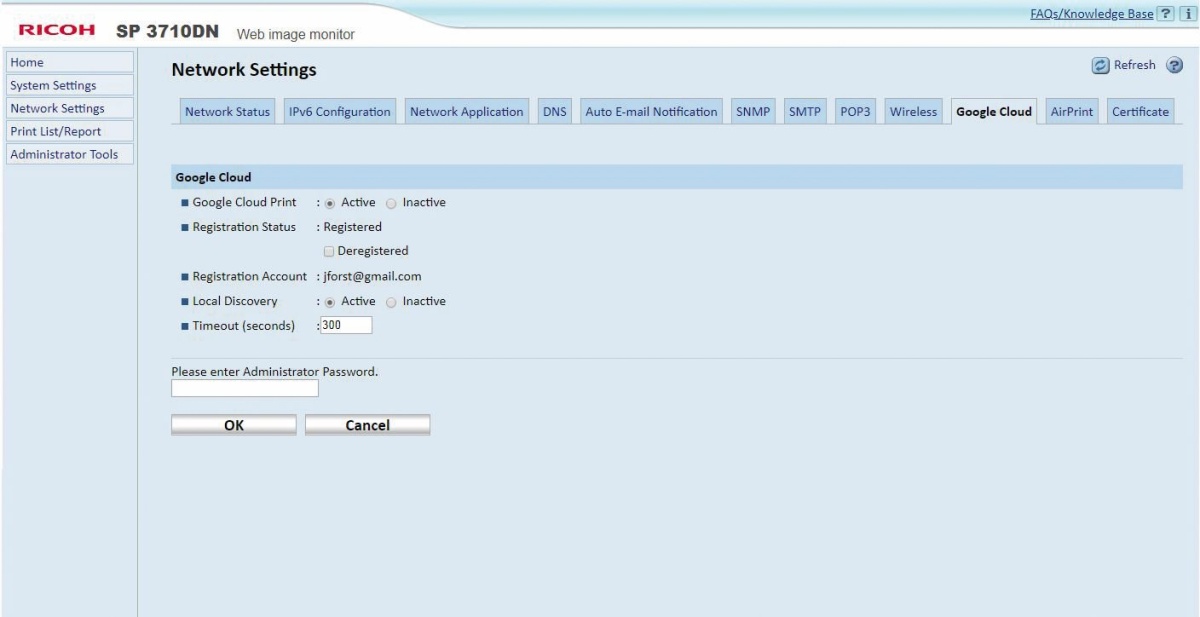Click the Timeout seconds input field
The image size is (1200, 617).
(346, 325)
